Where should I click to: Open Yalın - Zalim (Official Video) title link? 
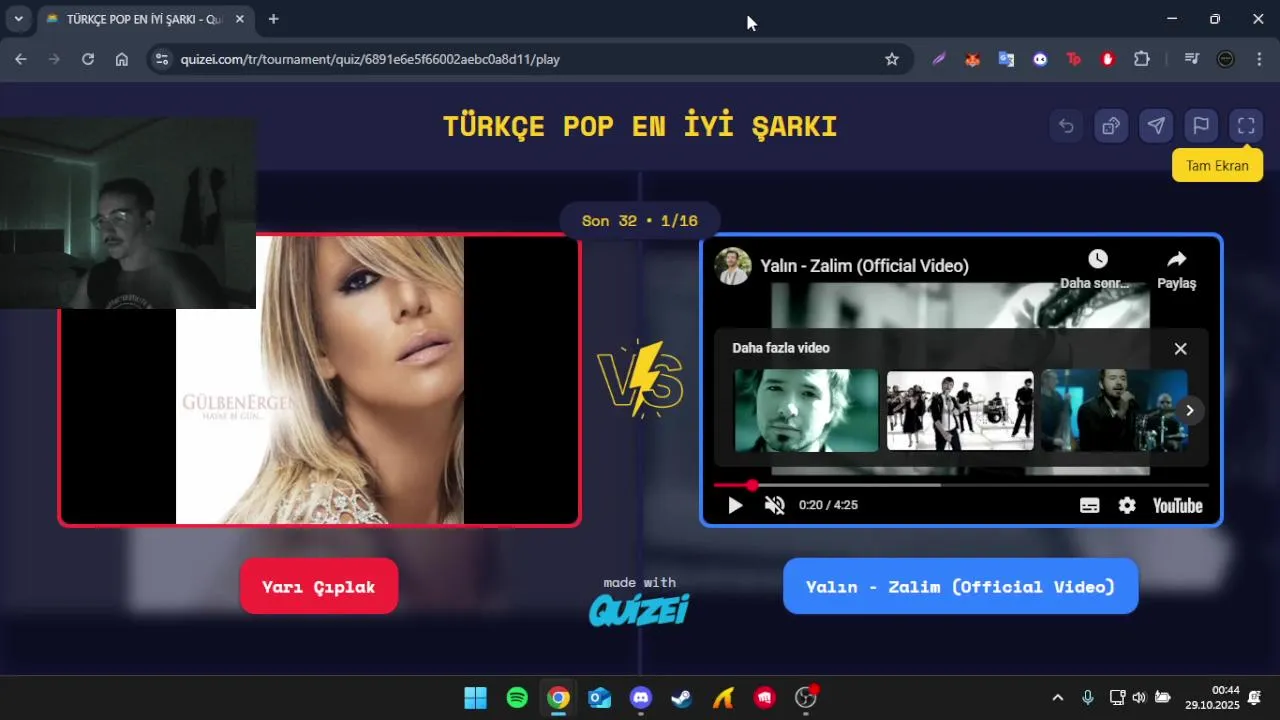pyautogui.click(x=864, y=266)
